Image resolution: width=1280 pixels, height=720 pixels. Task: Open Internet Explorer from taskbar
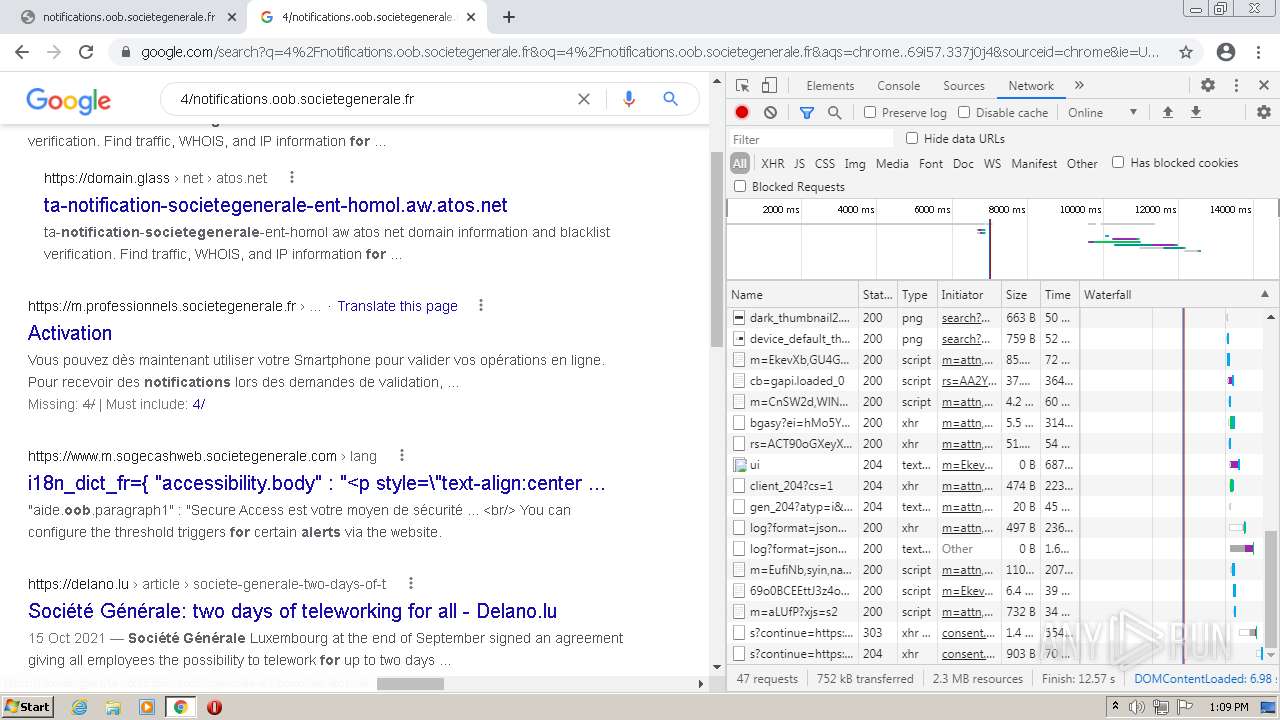pos(80,707)
